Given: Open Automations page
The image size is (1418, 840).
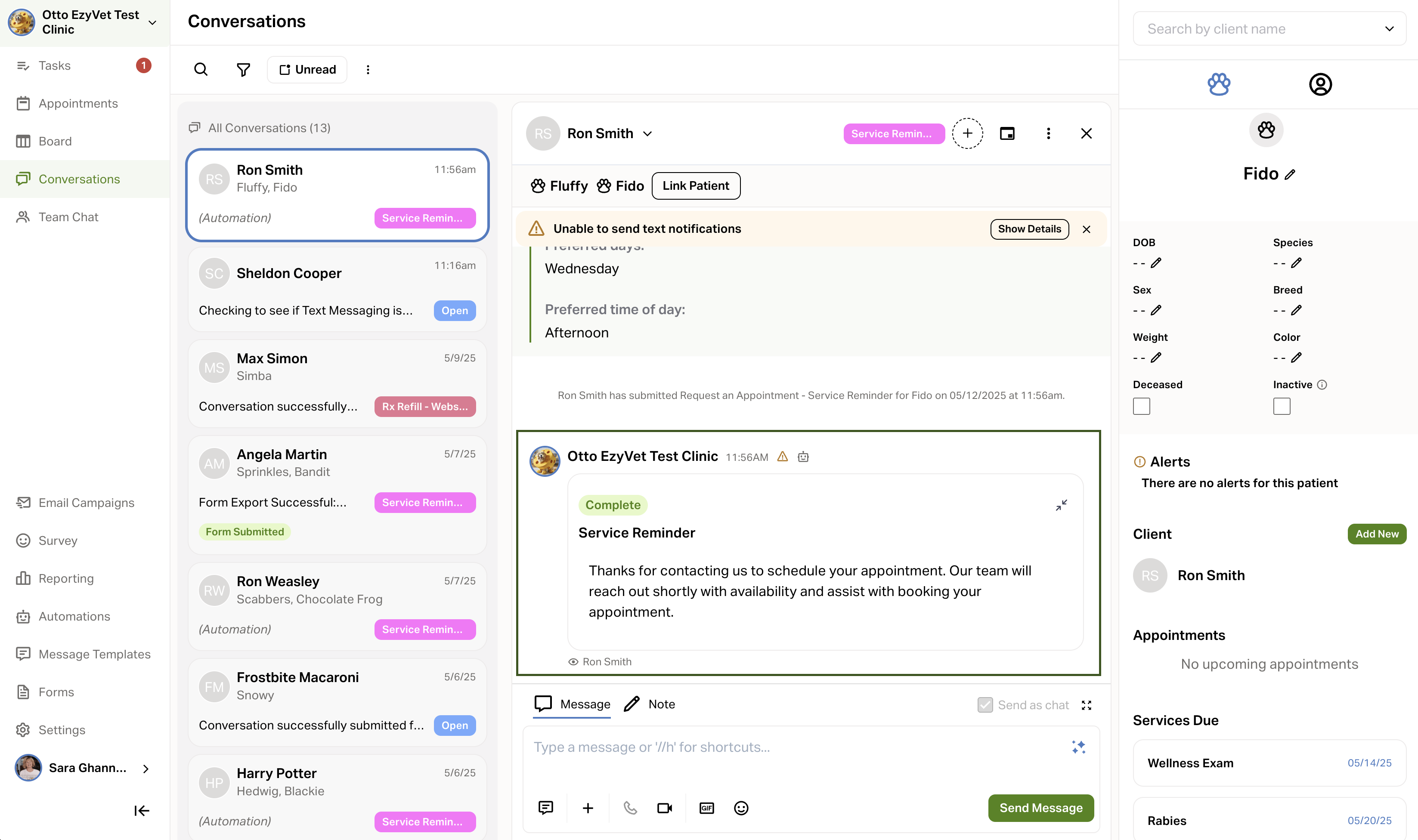Looking at the screenshot, I should (x=85, y=616).
